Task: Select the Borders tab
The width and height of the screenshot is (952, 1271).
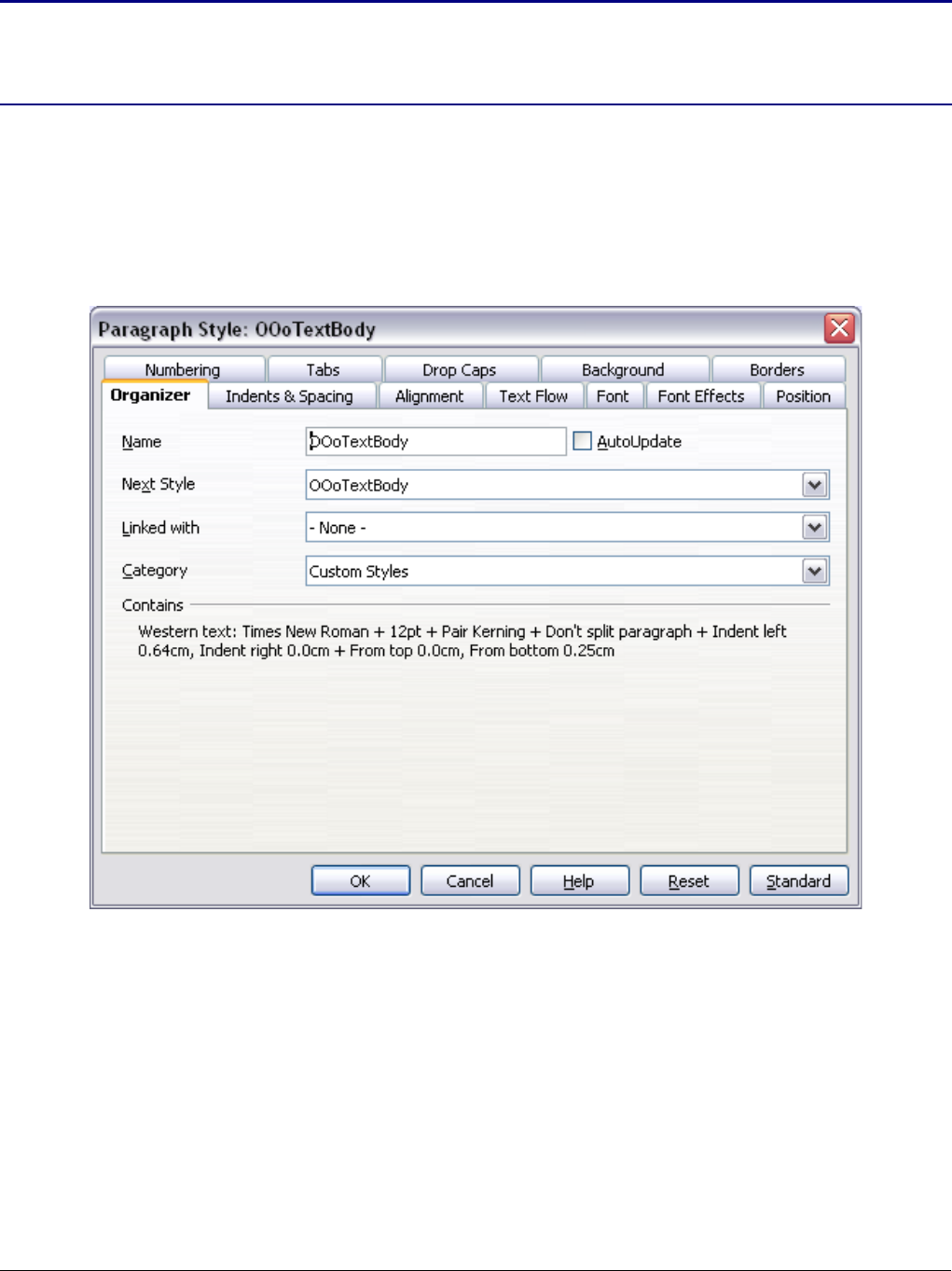Action: pyautogui.click(x=778, y=369)
